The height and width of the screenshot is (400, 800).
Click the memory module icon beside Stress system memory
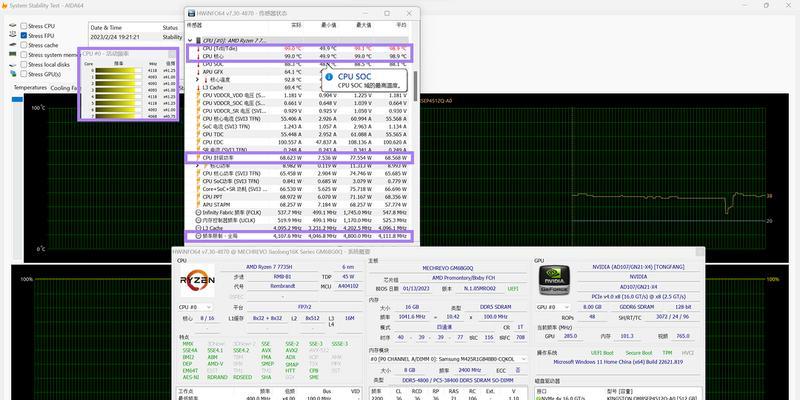click(x=13, y=54)
